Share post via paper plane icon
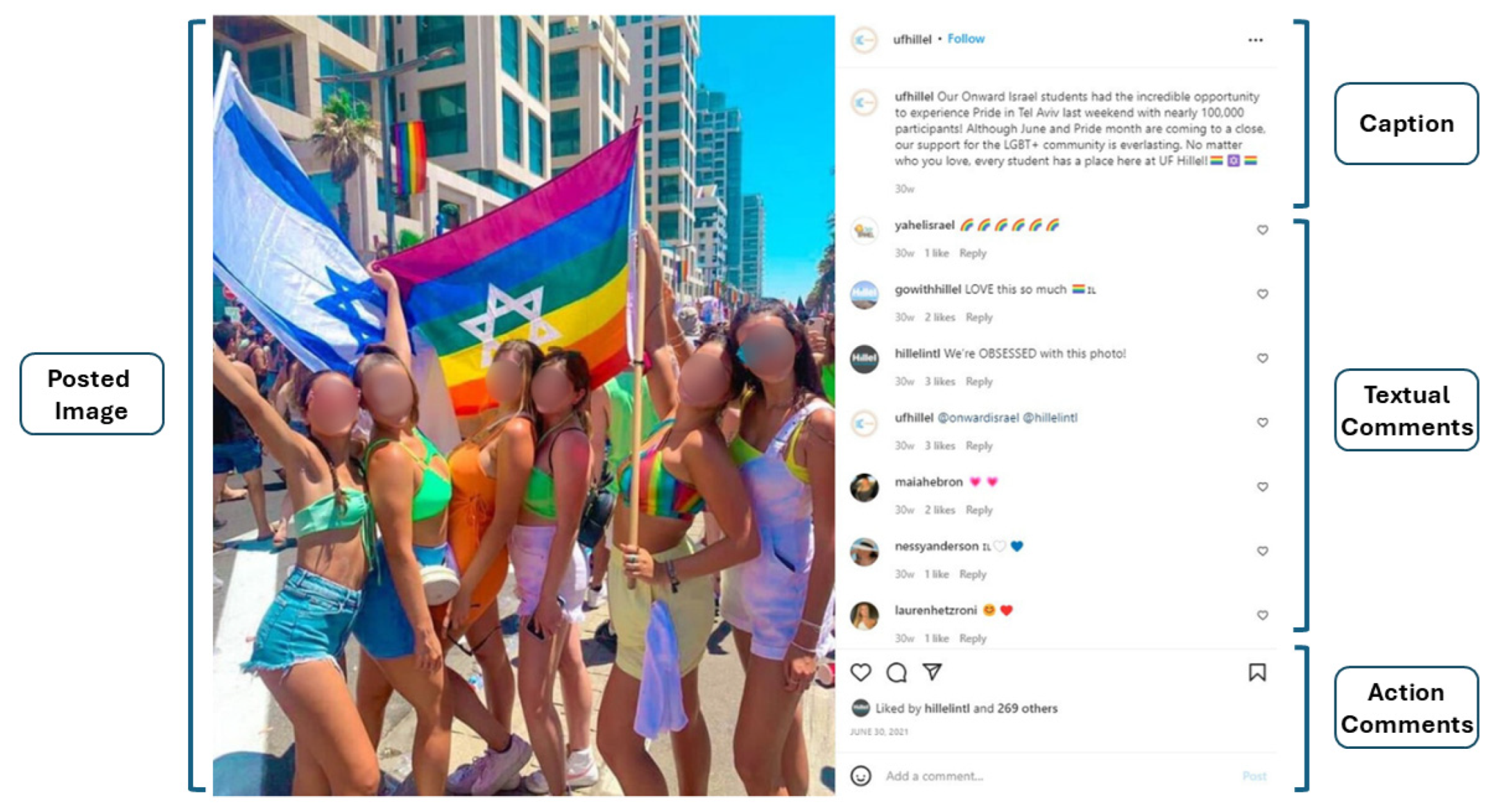The height and width of the screenshot is (812, 1498). tap(932, 671)
